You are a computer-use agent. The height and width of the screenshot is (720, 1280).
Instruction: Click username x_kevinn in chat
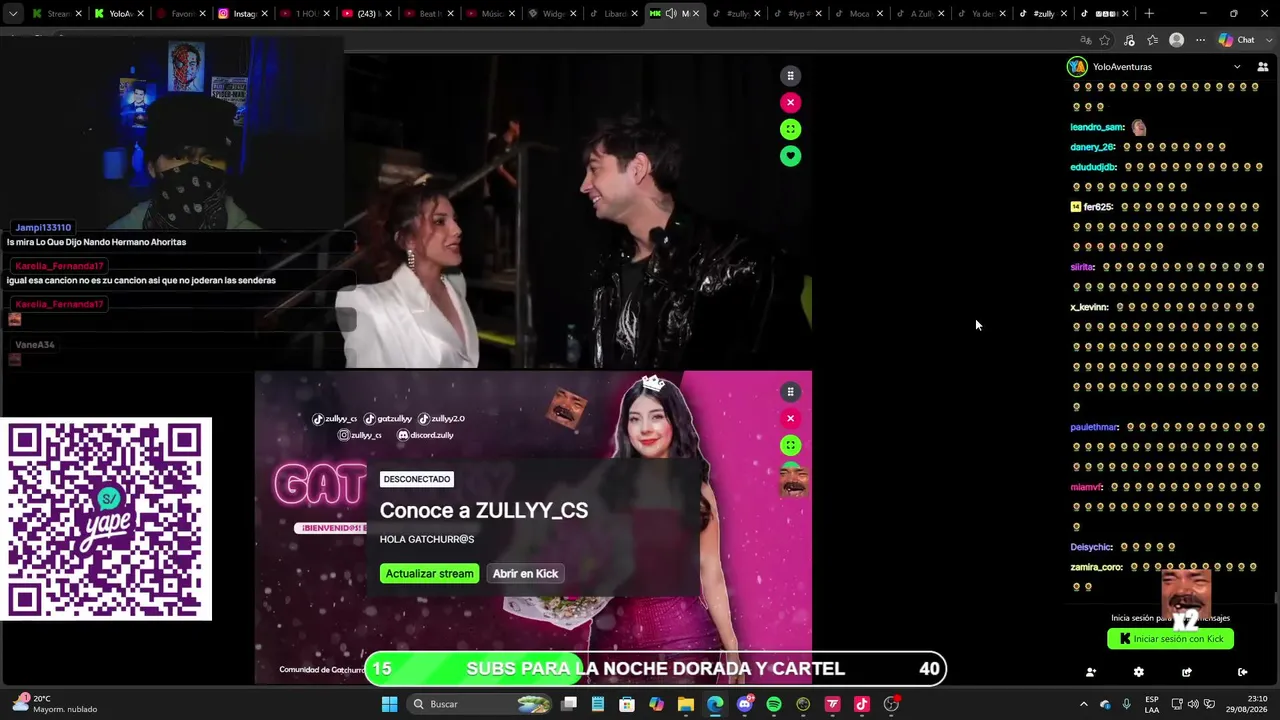[x=1089, y=307]
